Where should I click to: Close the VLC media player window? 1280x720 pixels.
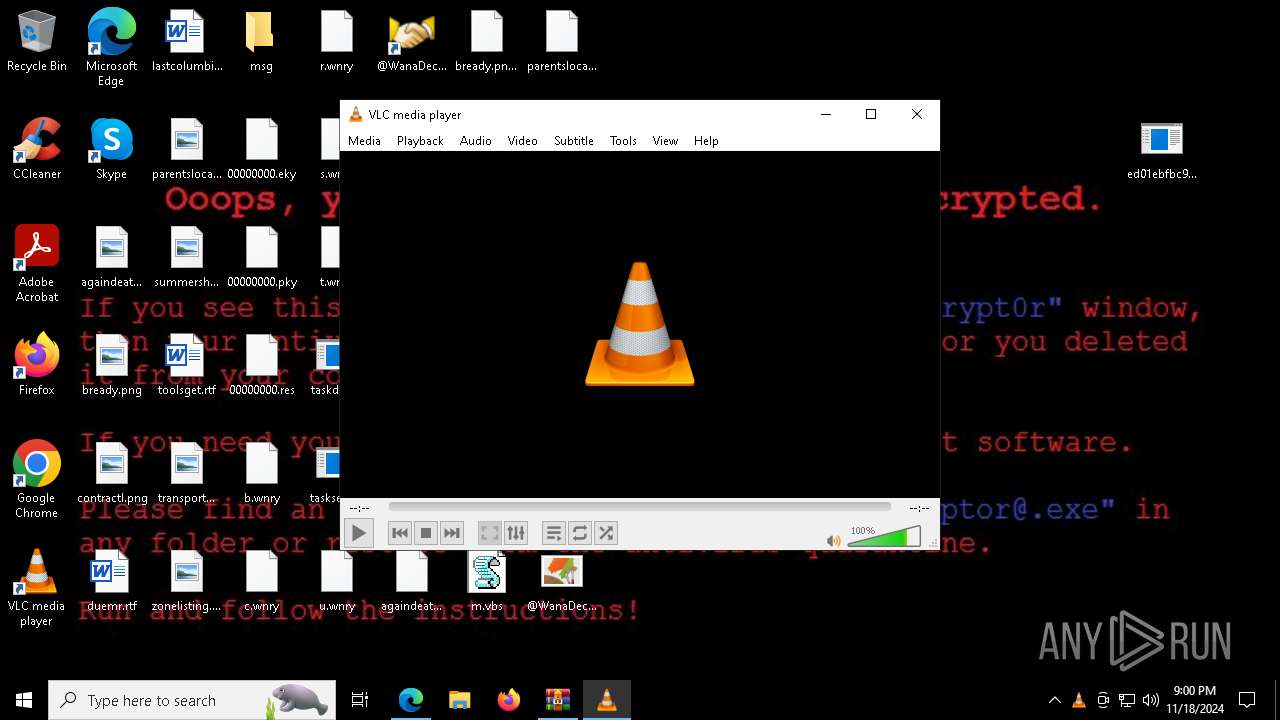(917, 114)
